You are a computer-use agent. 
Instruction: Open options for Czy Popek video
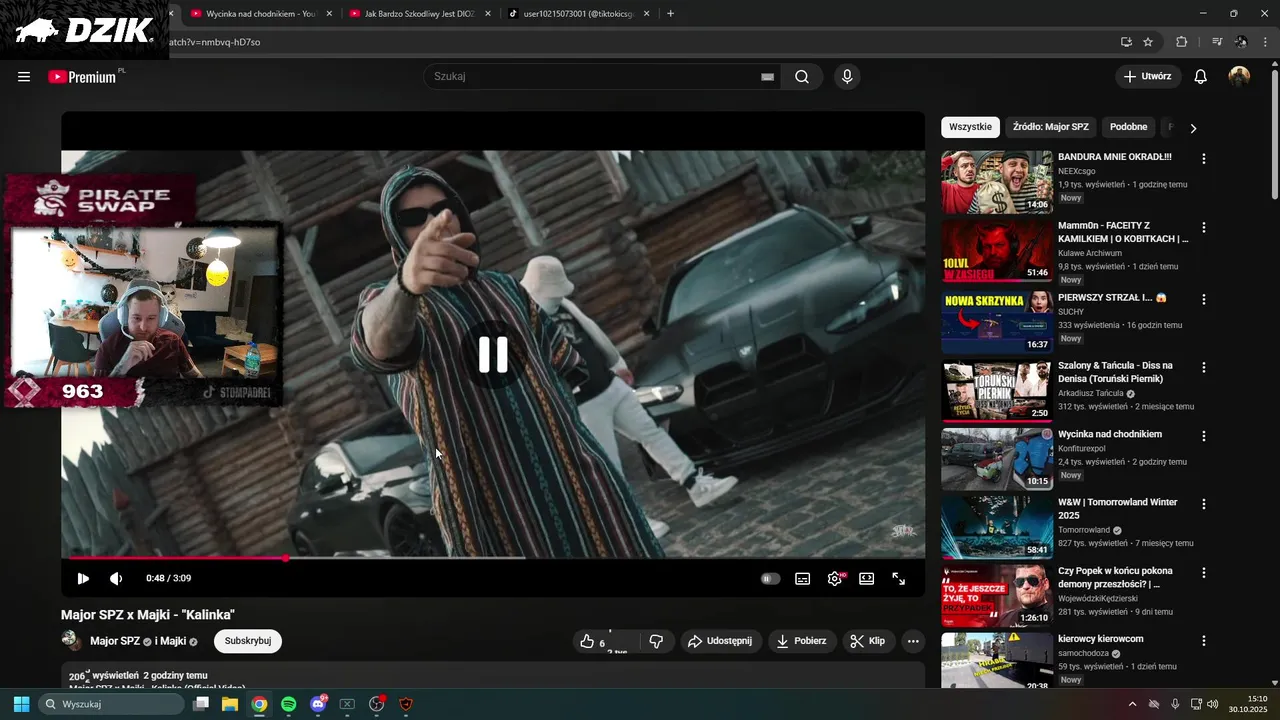pos(1204,573)
